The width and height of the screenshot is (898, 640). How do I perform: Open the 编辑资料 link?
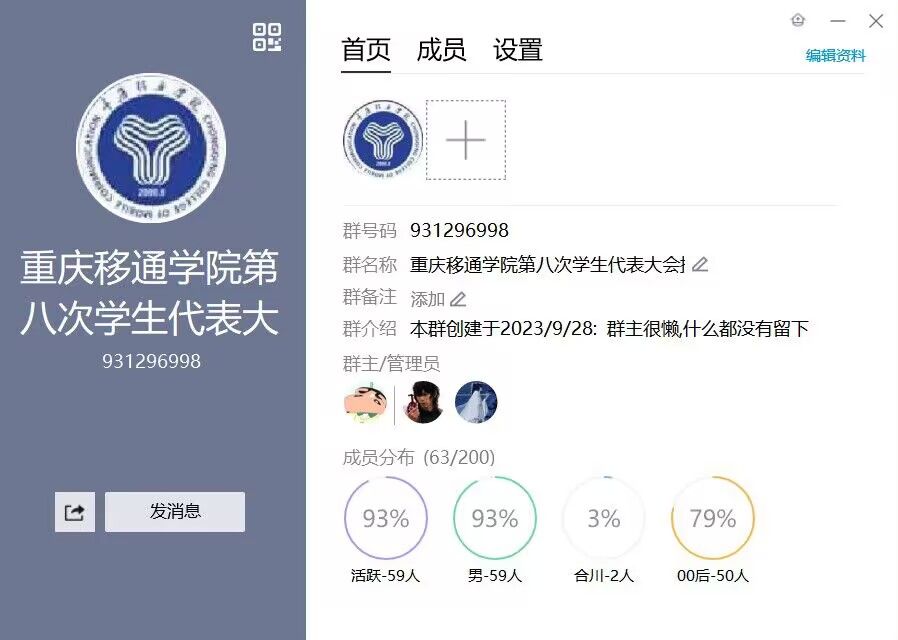(836, 56)
